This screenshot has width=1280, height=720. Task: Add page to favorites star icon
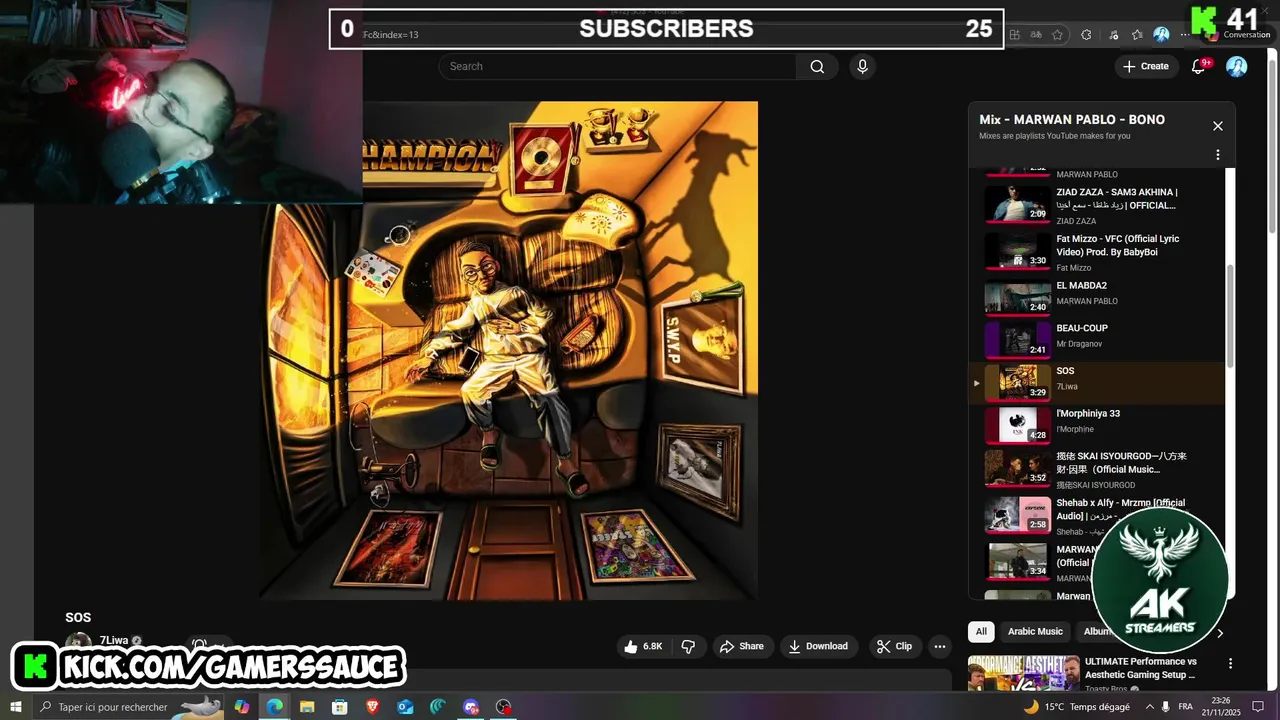[x=1057, y=34]
